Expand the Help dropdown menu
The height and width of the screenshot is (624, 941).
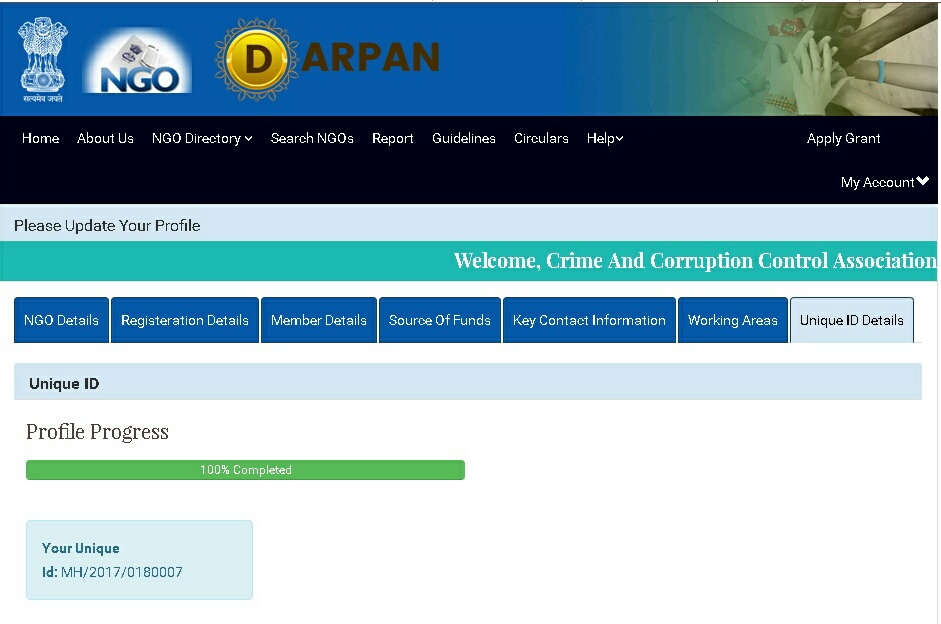pyautogui.click(x=605, y=138)
